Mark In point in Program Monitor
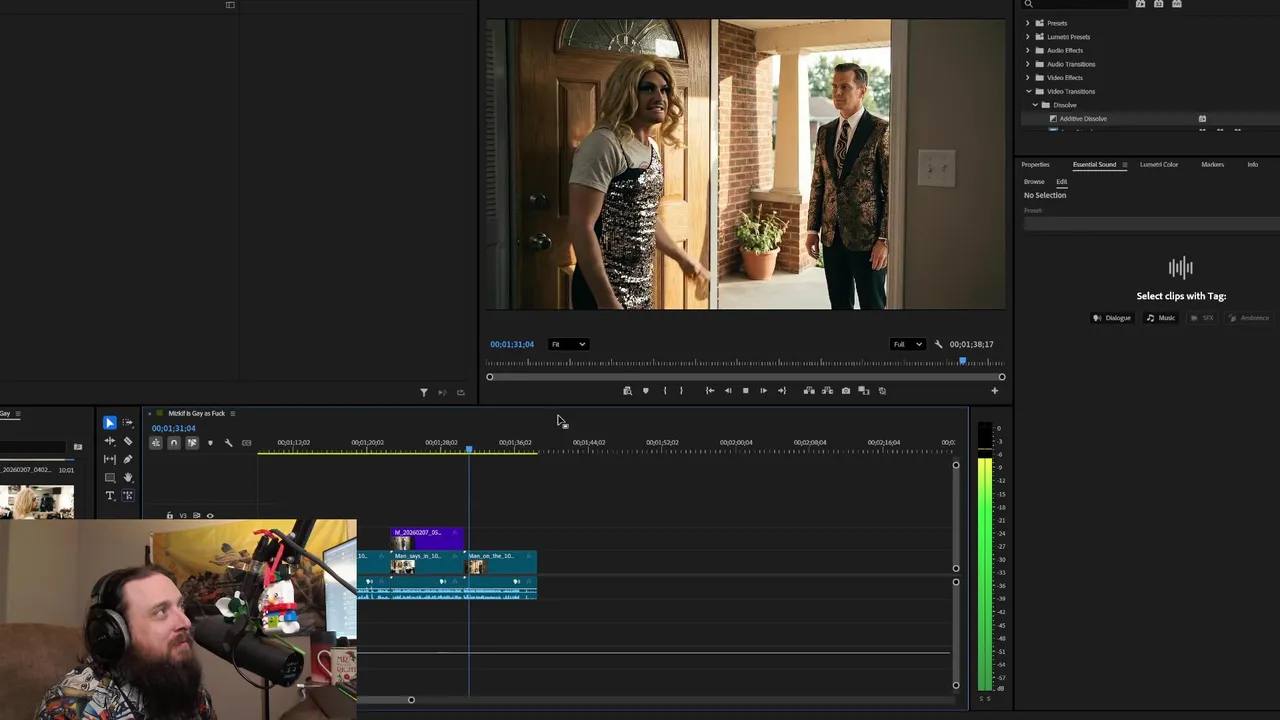1280x720 pixels. (664, 391)
